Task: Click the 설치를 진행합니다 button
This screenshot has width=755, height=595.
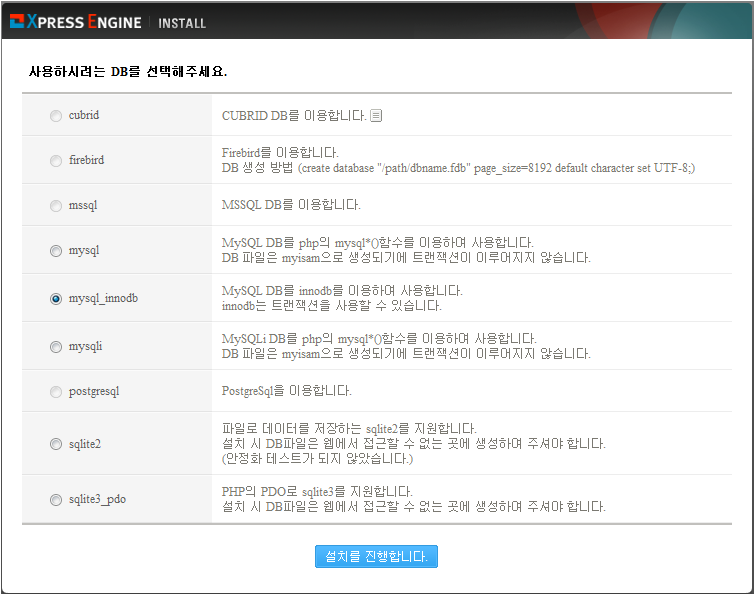Action: pyautogui.click(x=376, y=556)
